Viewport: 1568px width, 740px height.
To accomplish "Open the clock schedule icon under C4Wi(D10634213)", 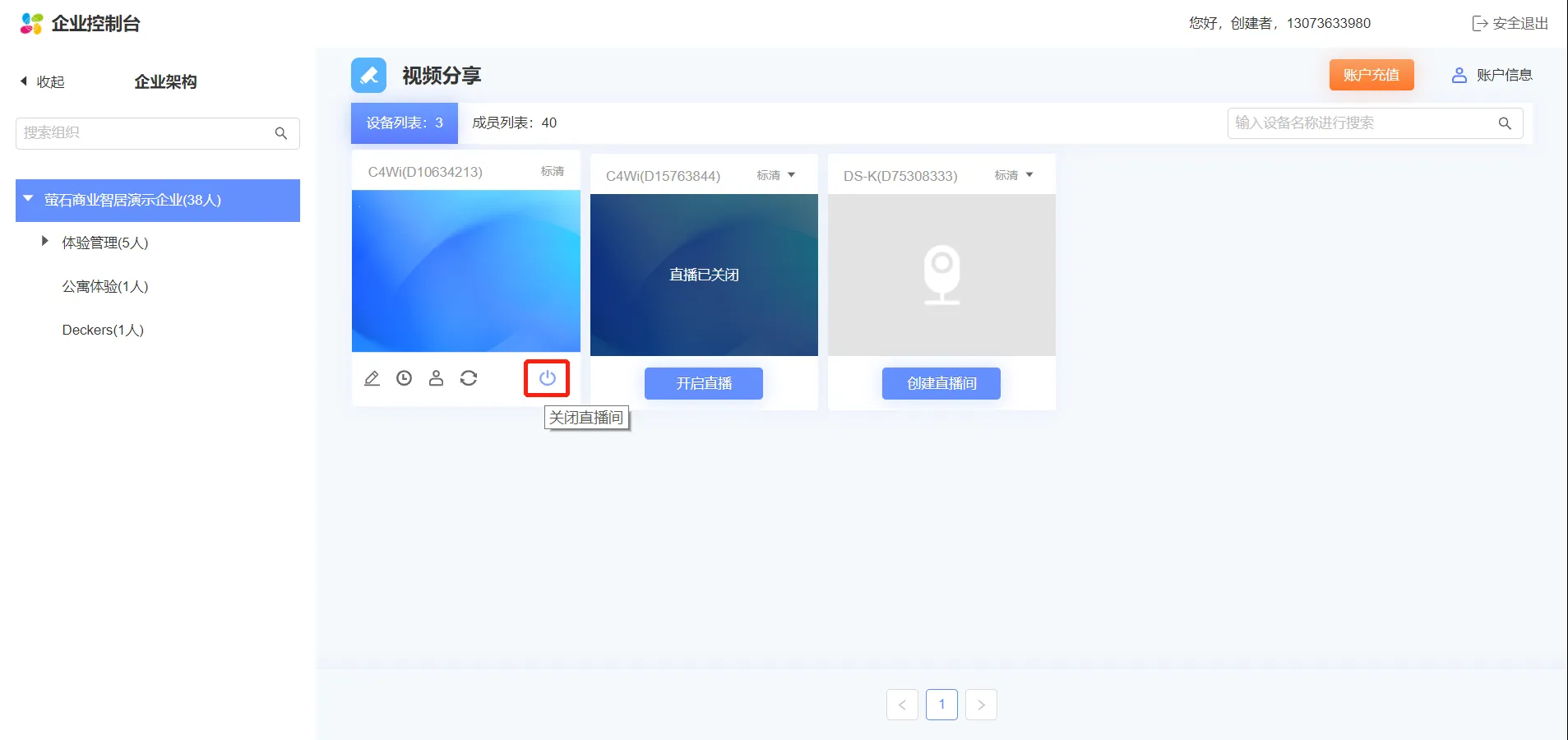I will click(x=404, y=378).
